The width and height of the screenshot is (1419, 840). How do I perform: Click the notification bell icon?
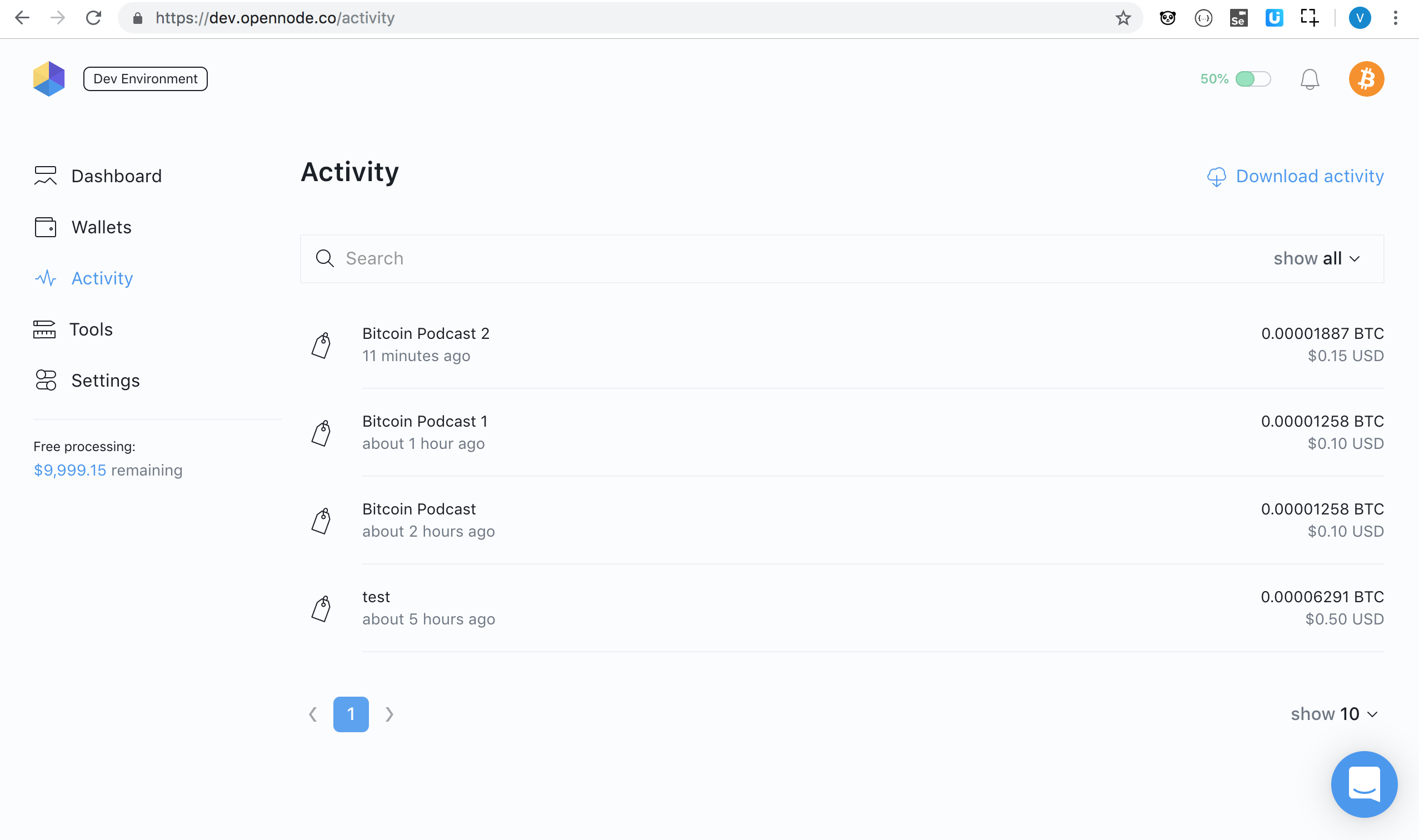1309,79
